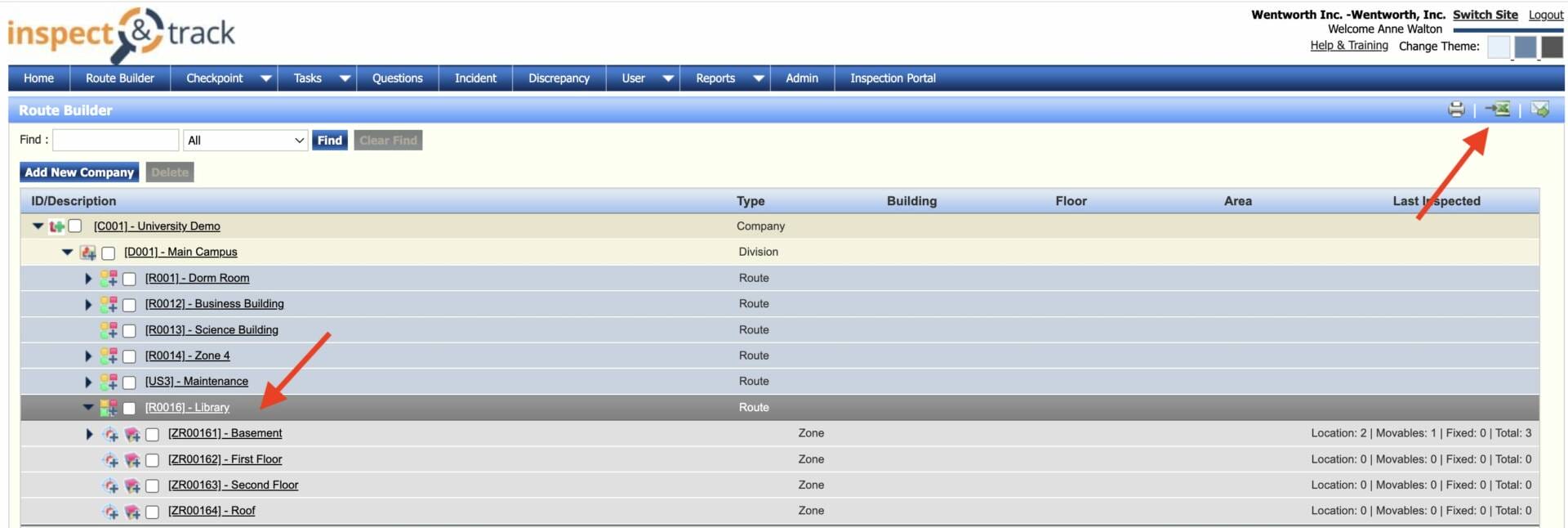Expand the Business Building route

tap(88, 304)
